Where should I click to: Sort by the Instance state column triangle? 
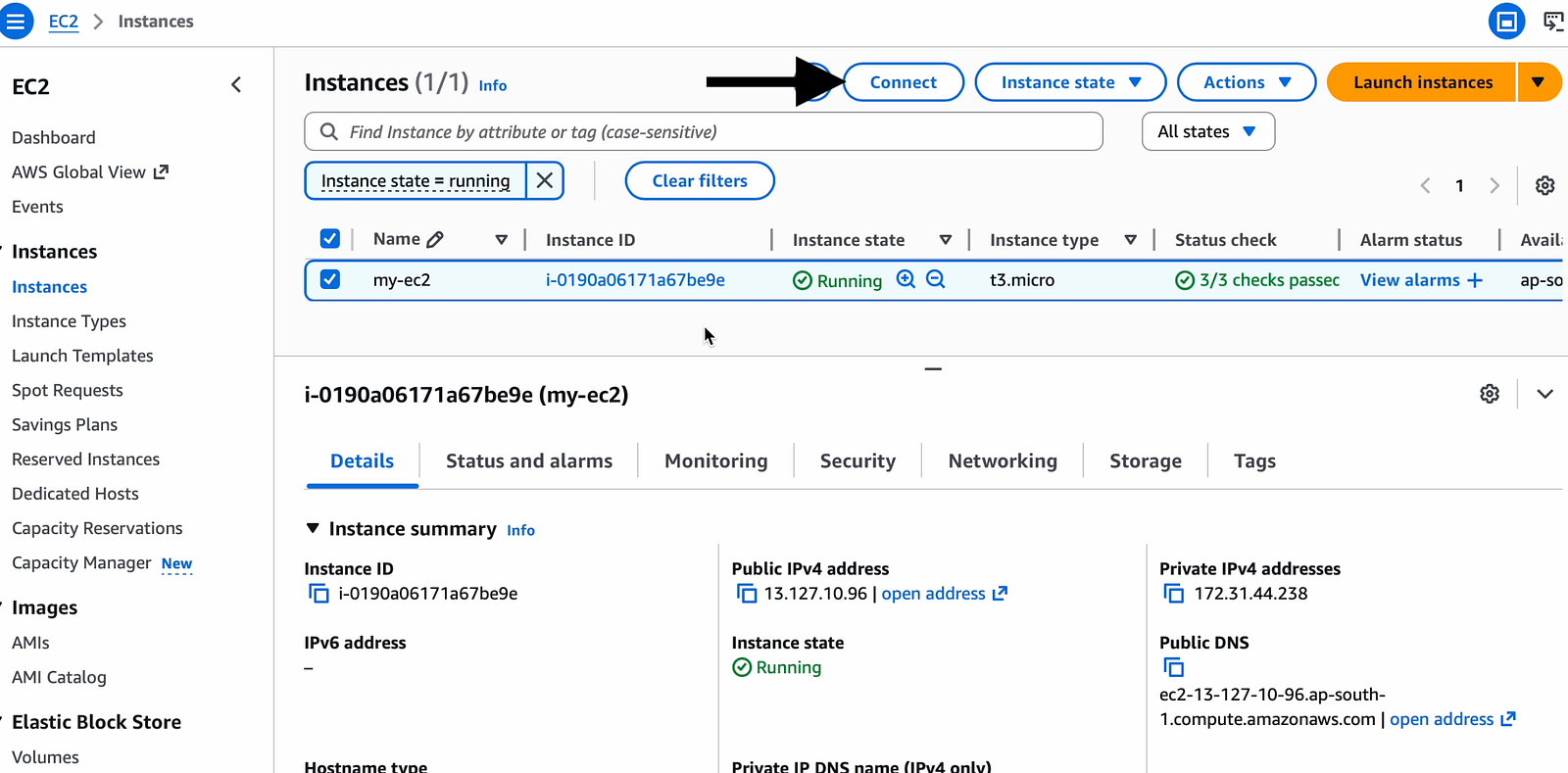tap(945, 240)
